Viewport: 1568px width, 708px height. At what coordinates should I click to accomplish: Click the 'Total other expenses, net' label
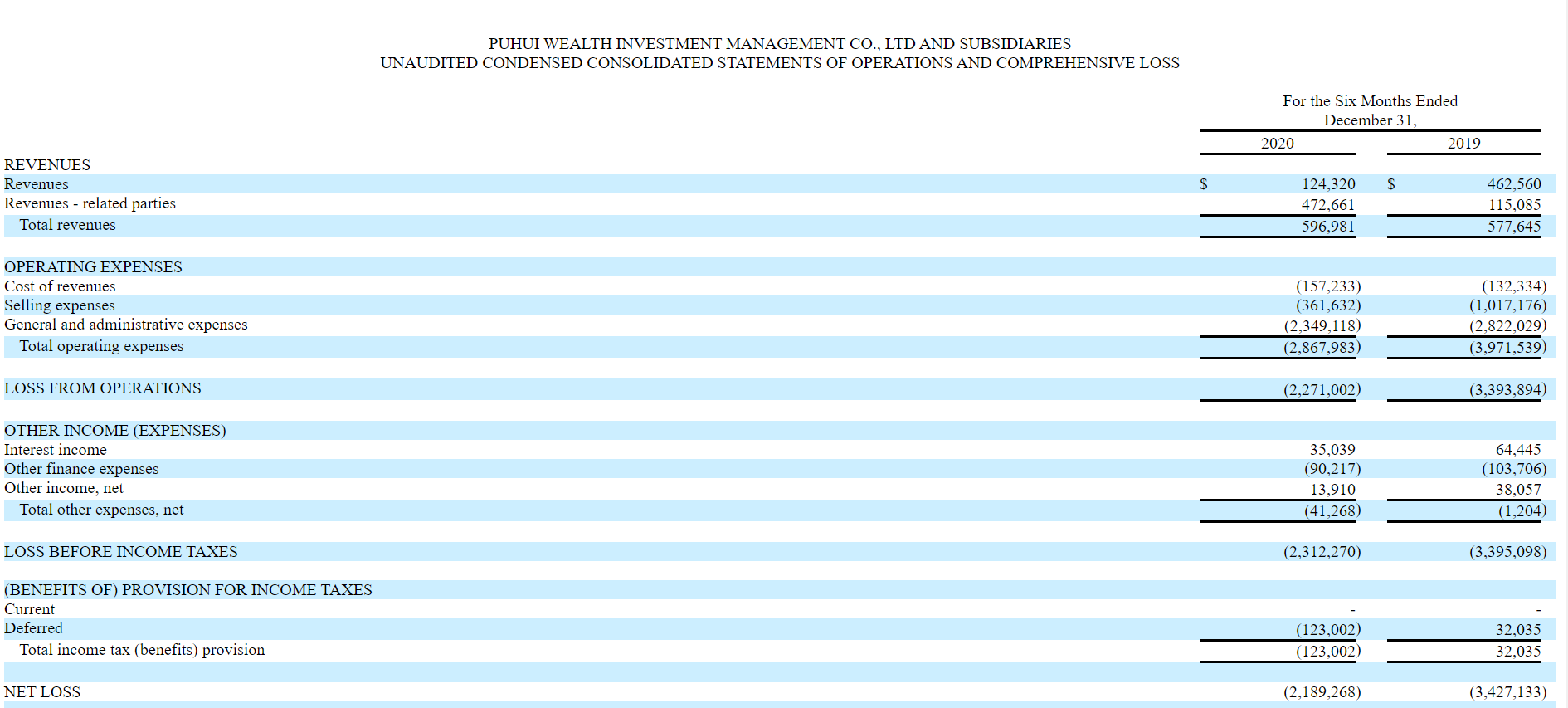pyautogui.click(x=102, y=510)
